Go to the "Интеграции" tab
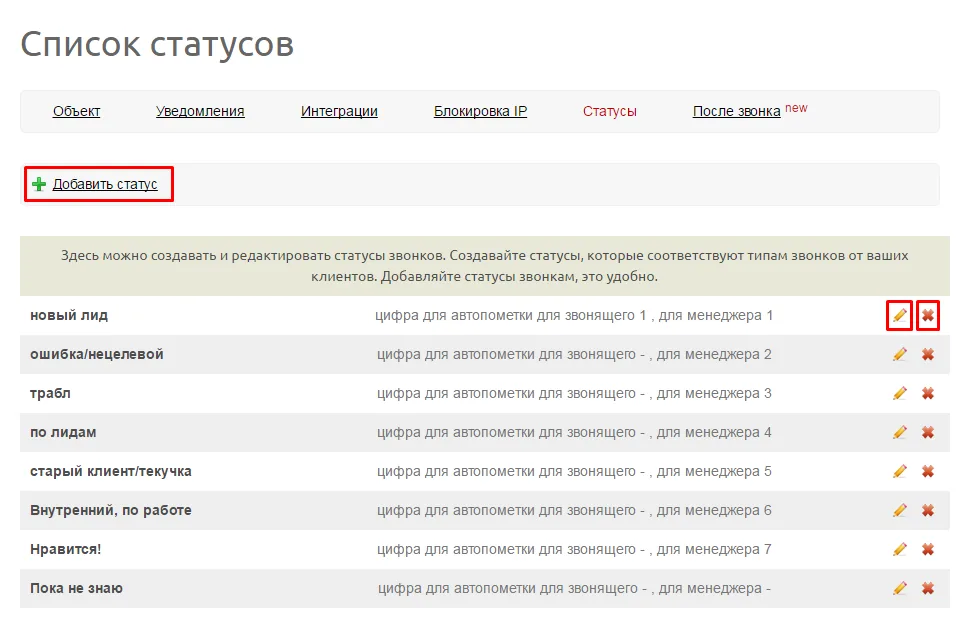The width and height of the screenshot is (966, 623). (339, 112)
